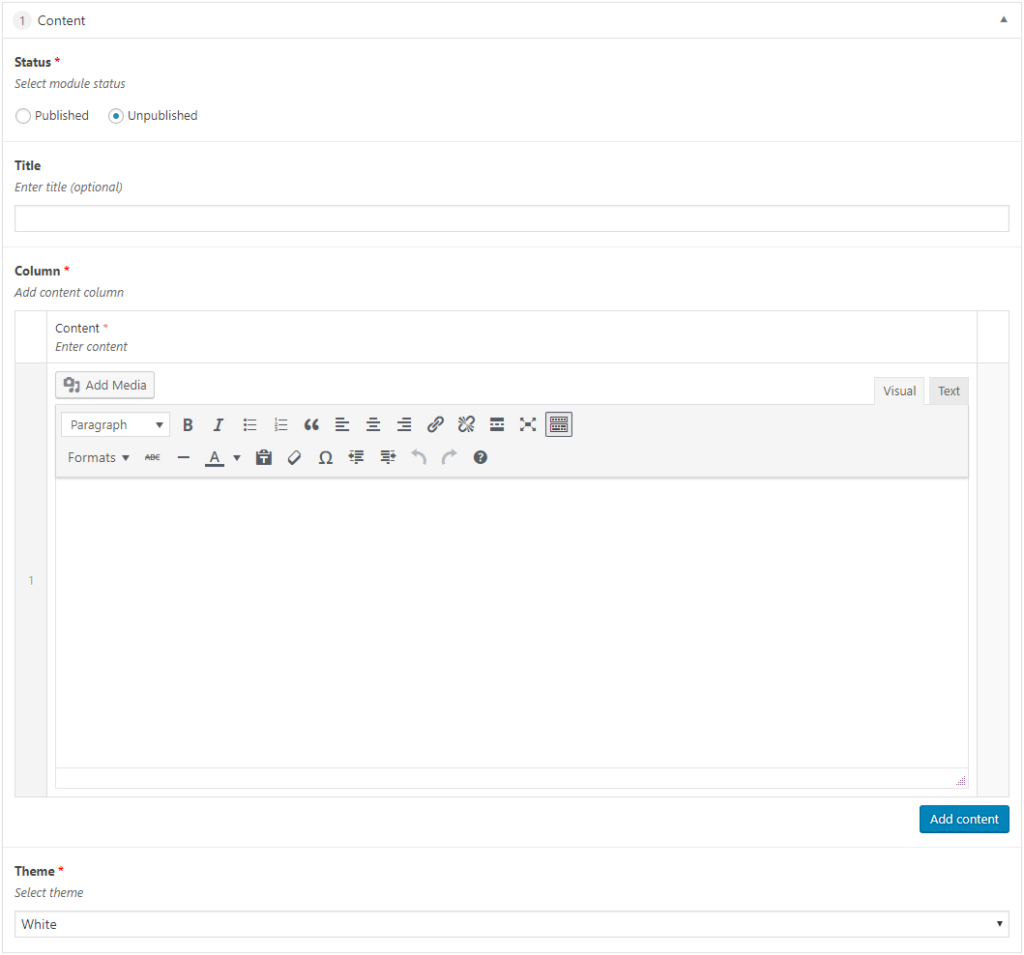Open the special character (Omega) picker

pos(325,458)
